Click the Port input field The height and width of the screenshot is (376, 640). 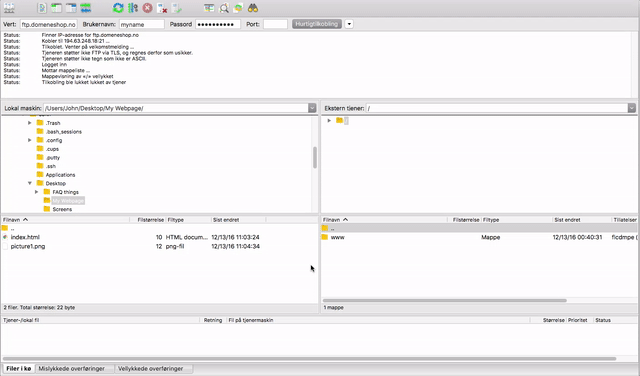point(276,24)
